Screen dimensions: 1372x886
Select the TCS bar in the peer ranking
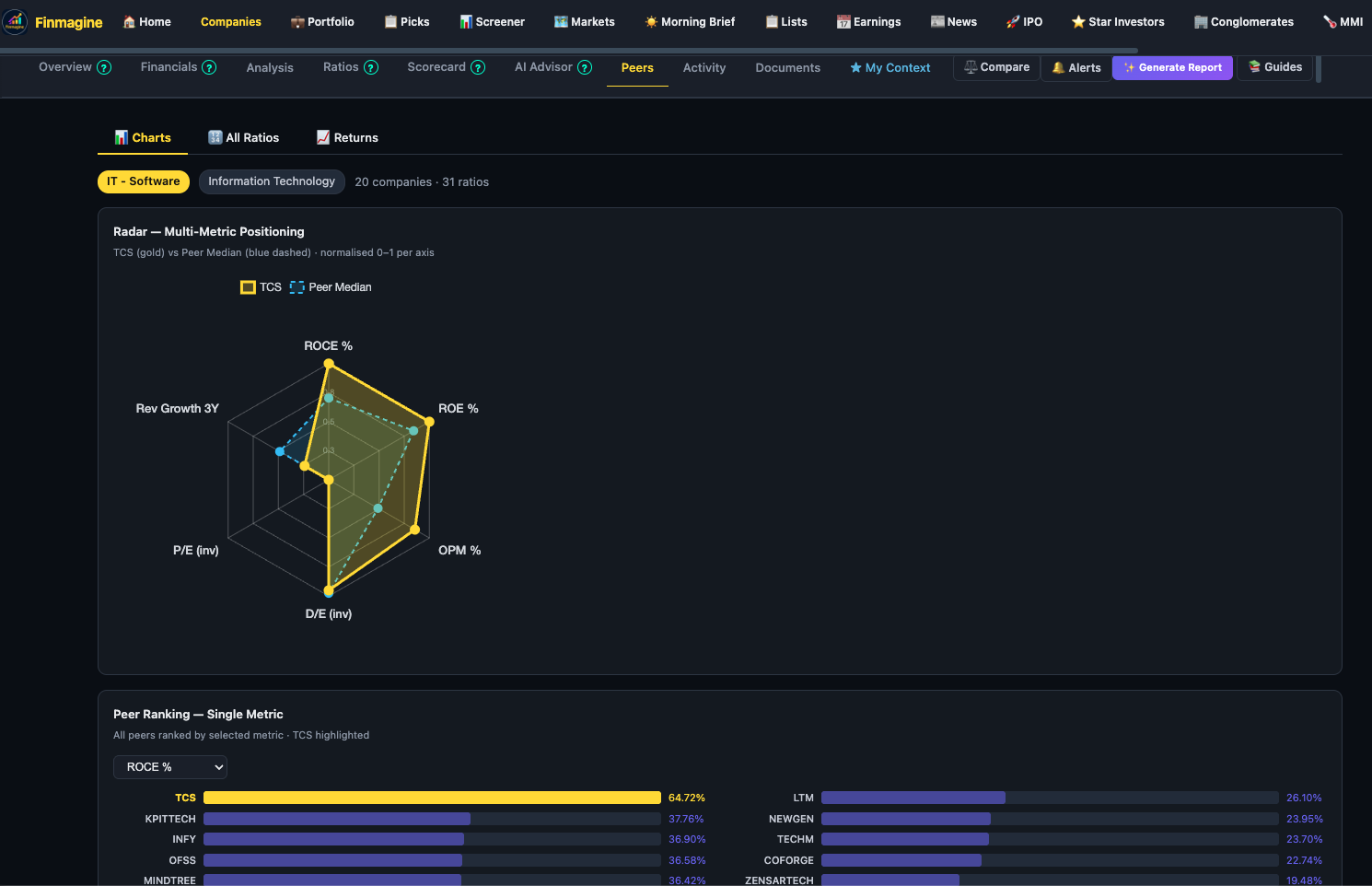pos(431,798)
